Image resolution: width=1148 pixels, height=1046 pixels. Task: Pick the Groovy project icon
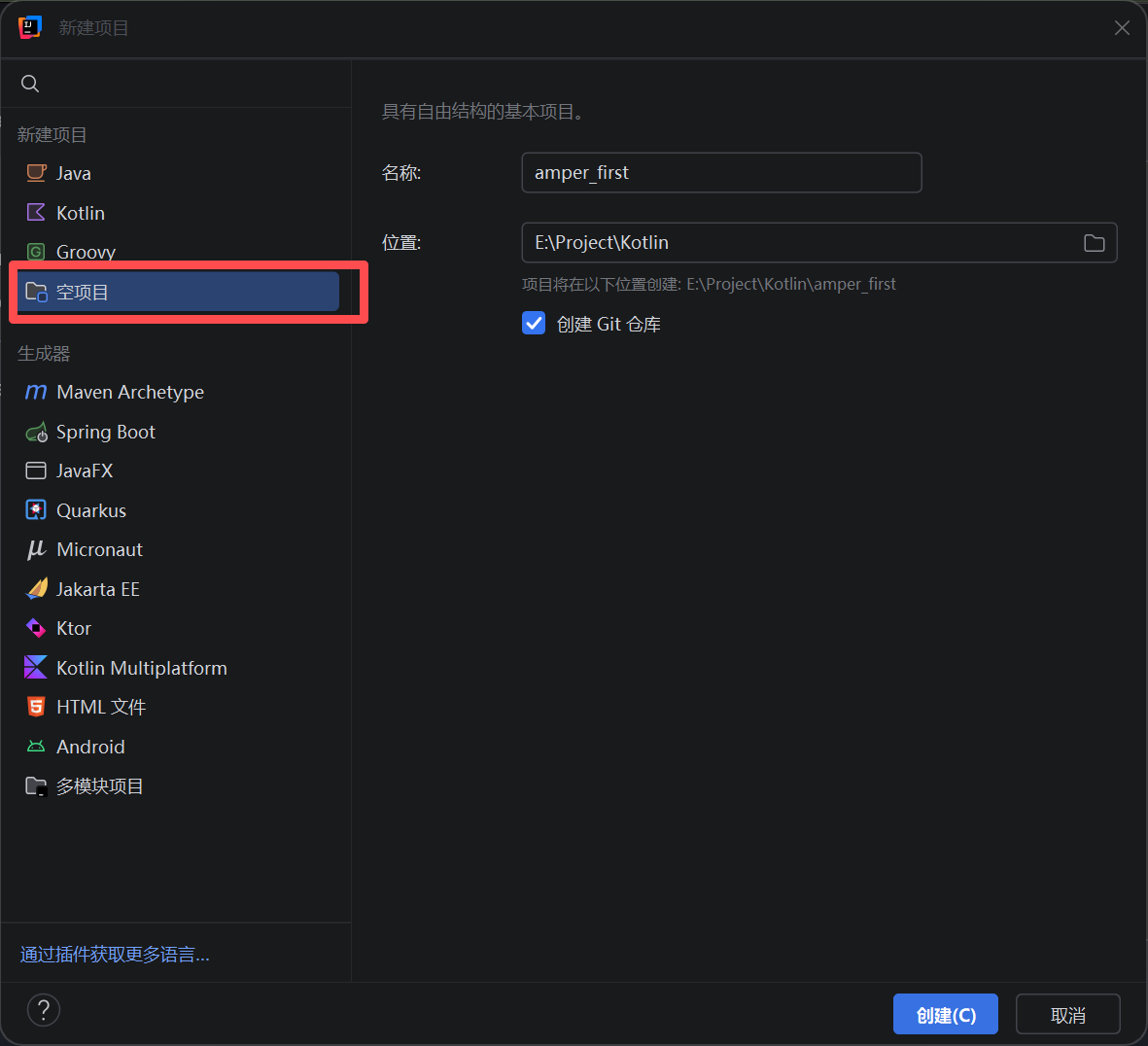click(x=36, y=252)
